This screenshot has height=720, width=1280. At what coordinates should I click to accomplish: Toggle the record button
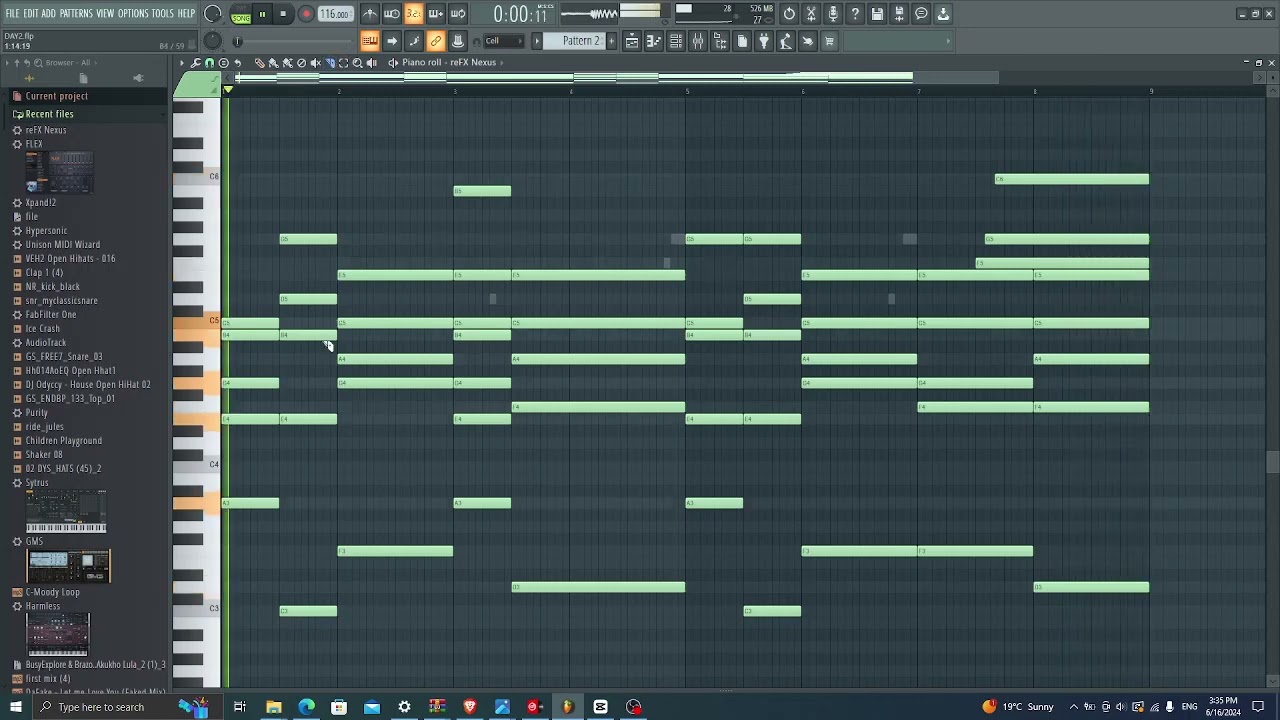[x=306, y=14]
